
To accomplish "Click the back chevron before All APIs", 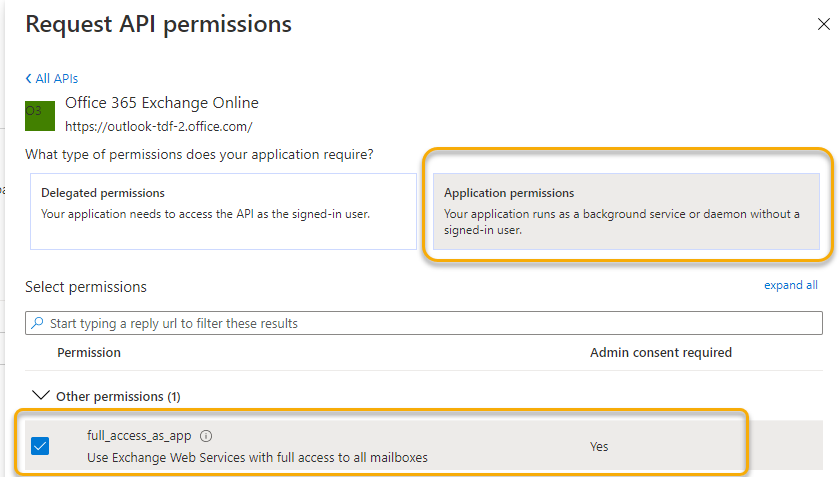I will (28, 79).
